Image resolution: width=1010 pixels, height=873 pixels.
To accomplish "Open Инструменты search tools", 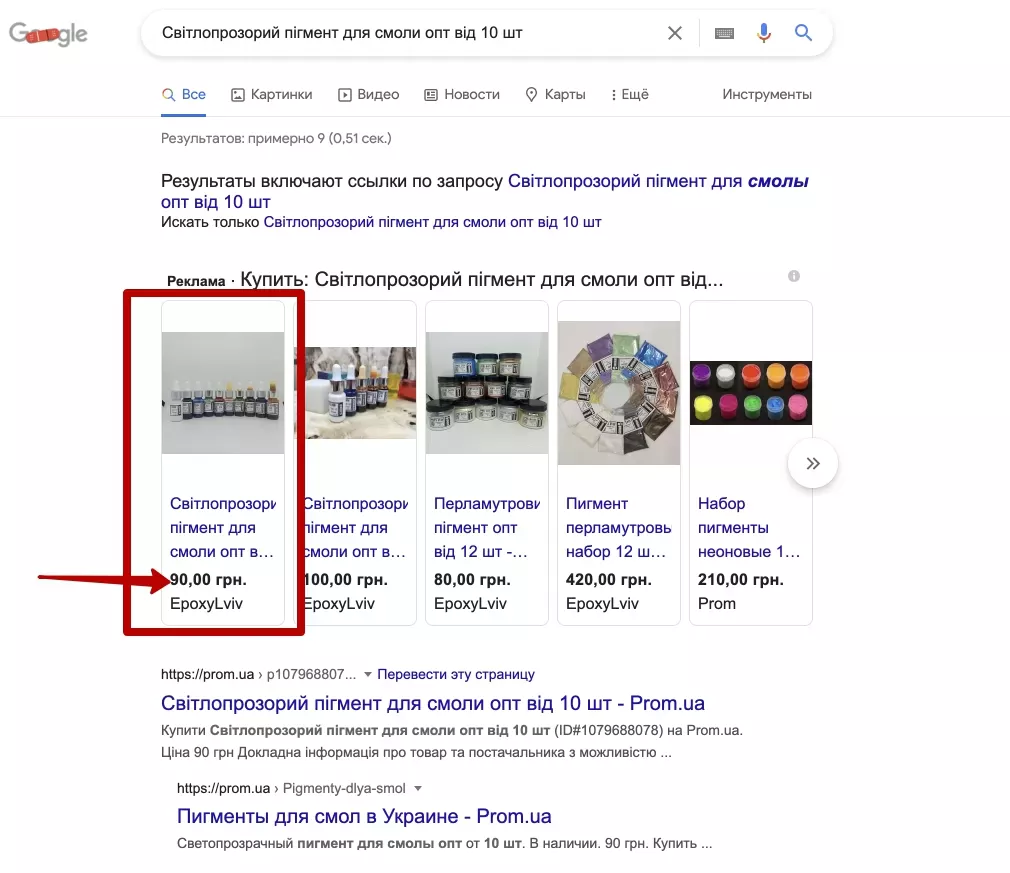I will tap(767, 95).
